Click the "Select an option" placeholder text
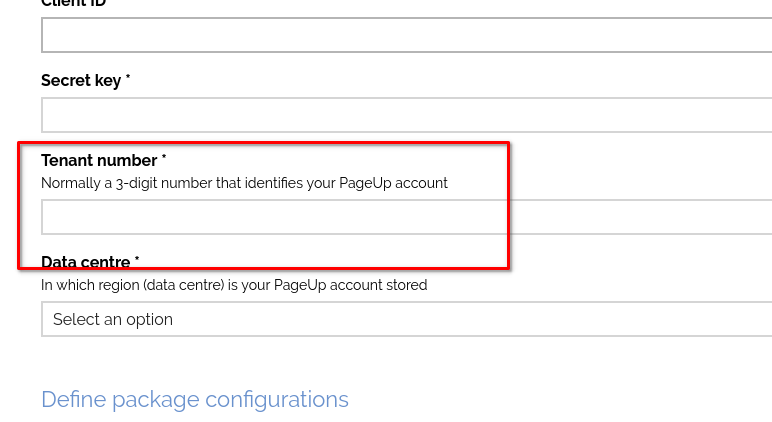772x422 pixels. [x=113, y=319]
